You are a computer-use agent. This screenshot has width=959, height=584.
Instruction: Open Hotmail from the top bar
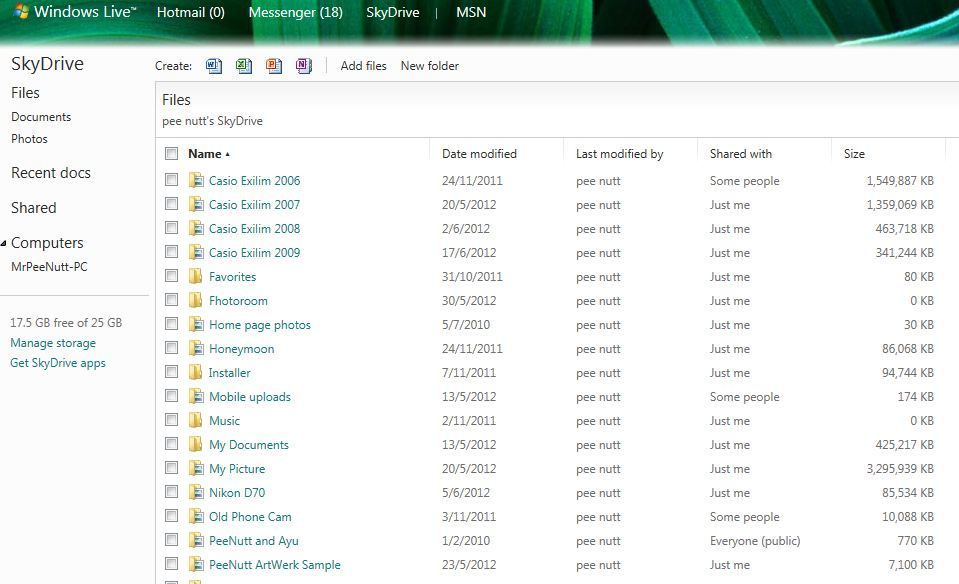pyautogui.click(x=190, y=13)
